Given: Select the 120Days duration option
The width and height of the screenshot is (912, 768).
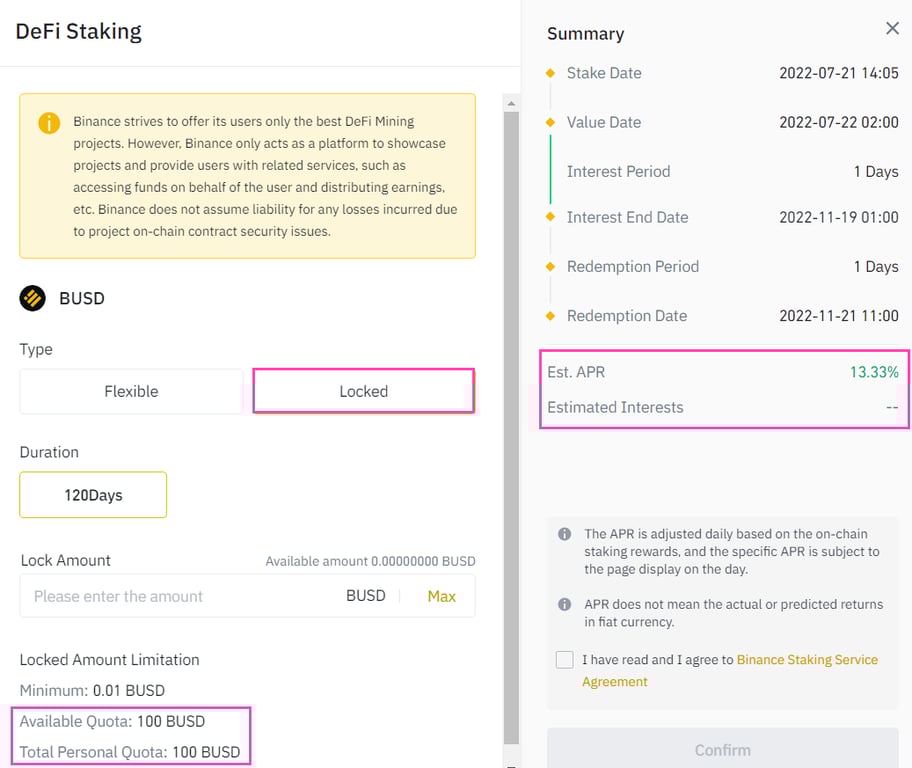Looking at the screenshot, I should point(92,494).
